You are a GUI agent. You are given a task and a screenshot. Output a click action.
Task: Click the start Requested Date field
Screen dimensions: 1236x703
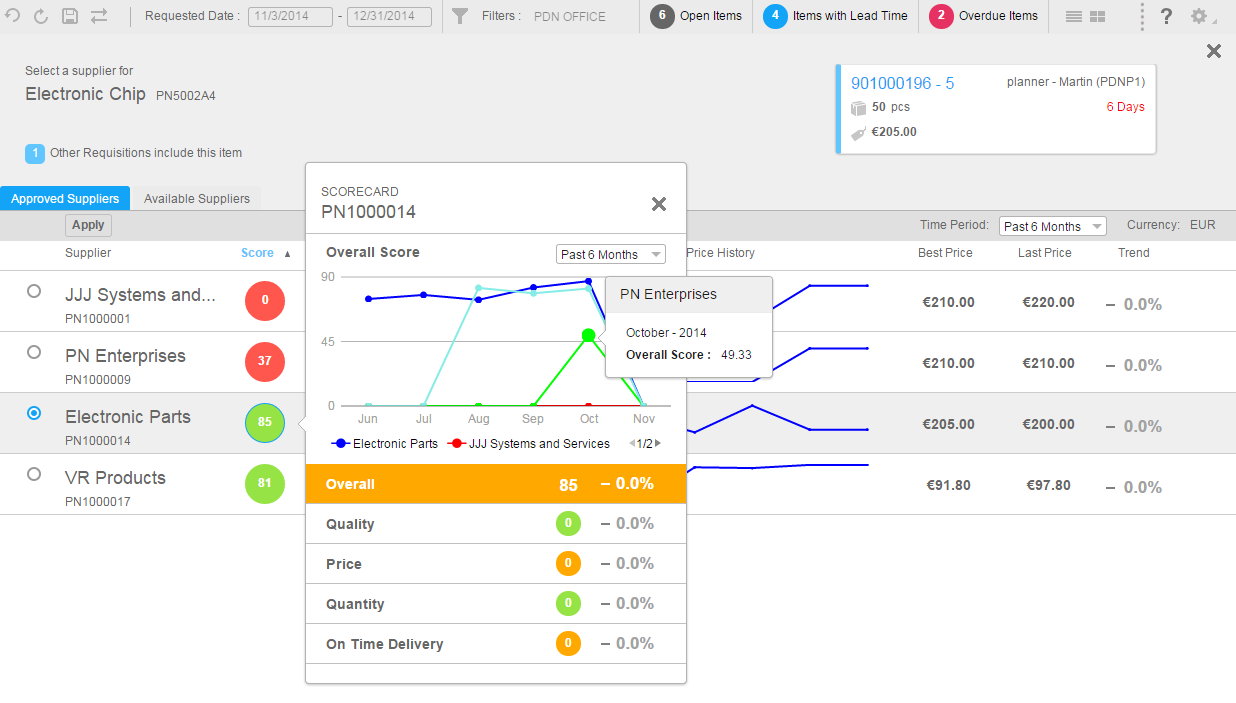pyautogui.click(x=290, y=17)
